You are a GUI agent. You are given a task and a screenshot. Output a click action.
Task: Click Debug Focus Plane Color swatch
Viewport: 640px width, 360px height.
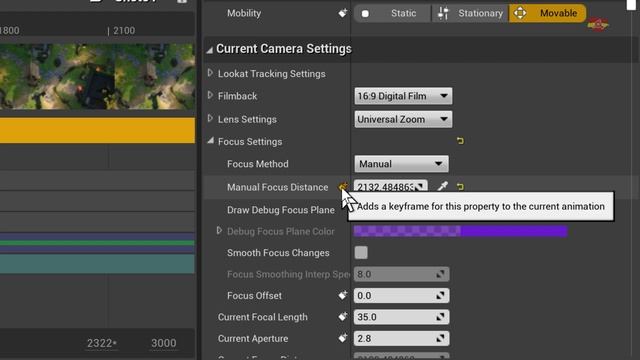tap(460, 231)
